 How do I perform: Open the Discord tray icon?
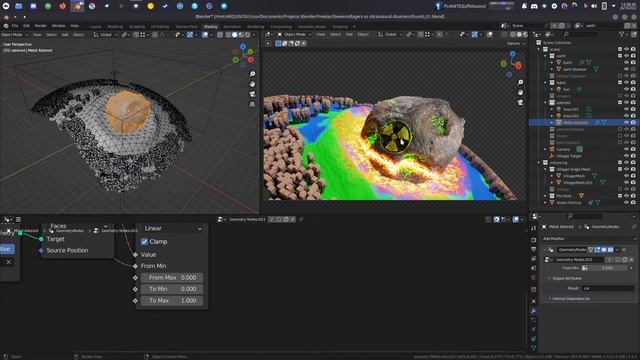534,6
